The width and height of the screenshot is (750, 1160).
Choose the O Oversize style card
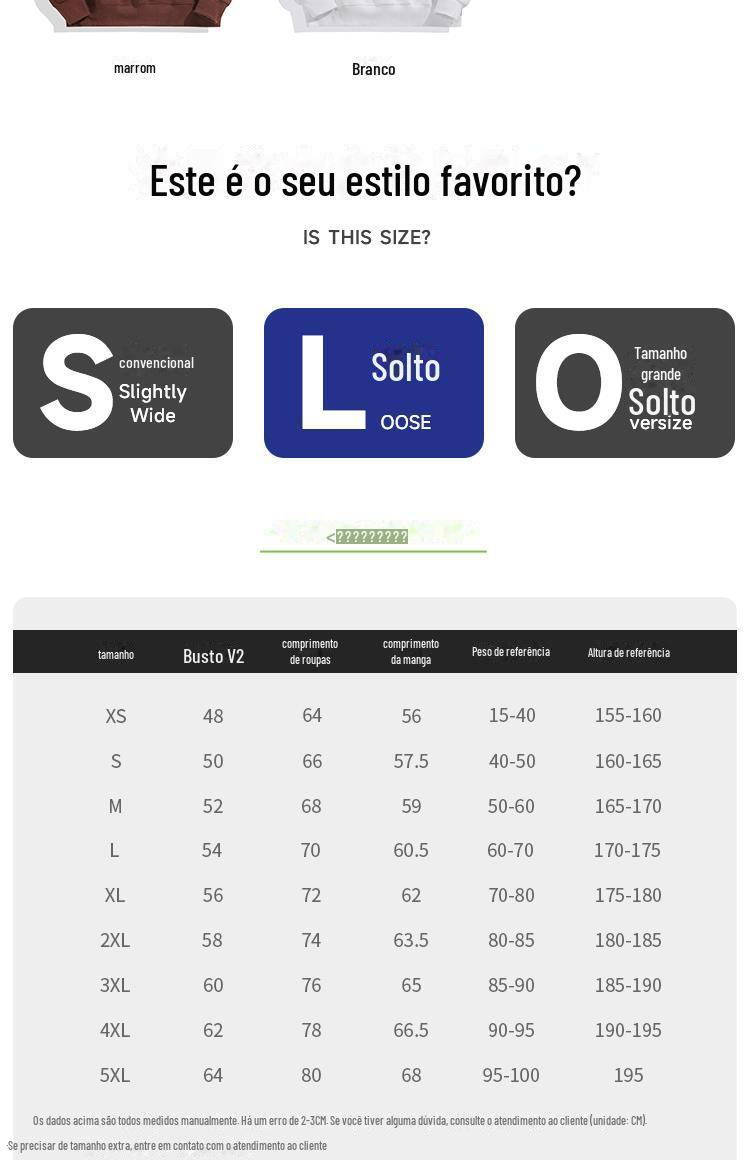tap(625, 383)
